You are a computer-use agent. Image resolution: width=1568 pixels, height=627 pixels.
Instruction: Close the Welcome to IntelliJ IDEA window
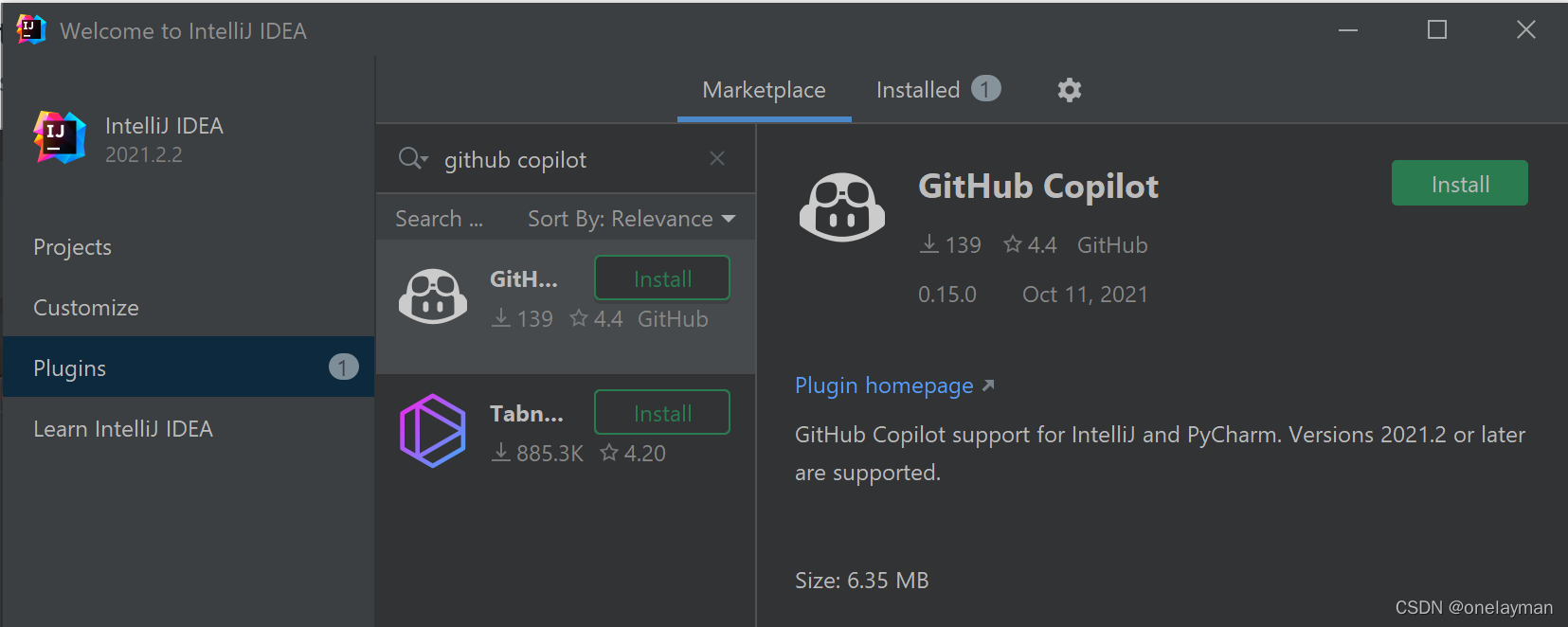(1526, 30)
